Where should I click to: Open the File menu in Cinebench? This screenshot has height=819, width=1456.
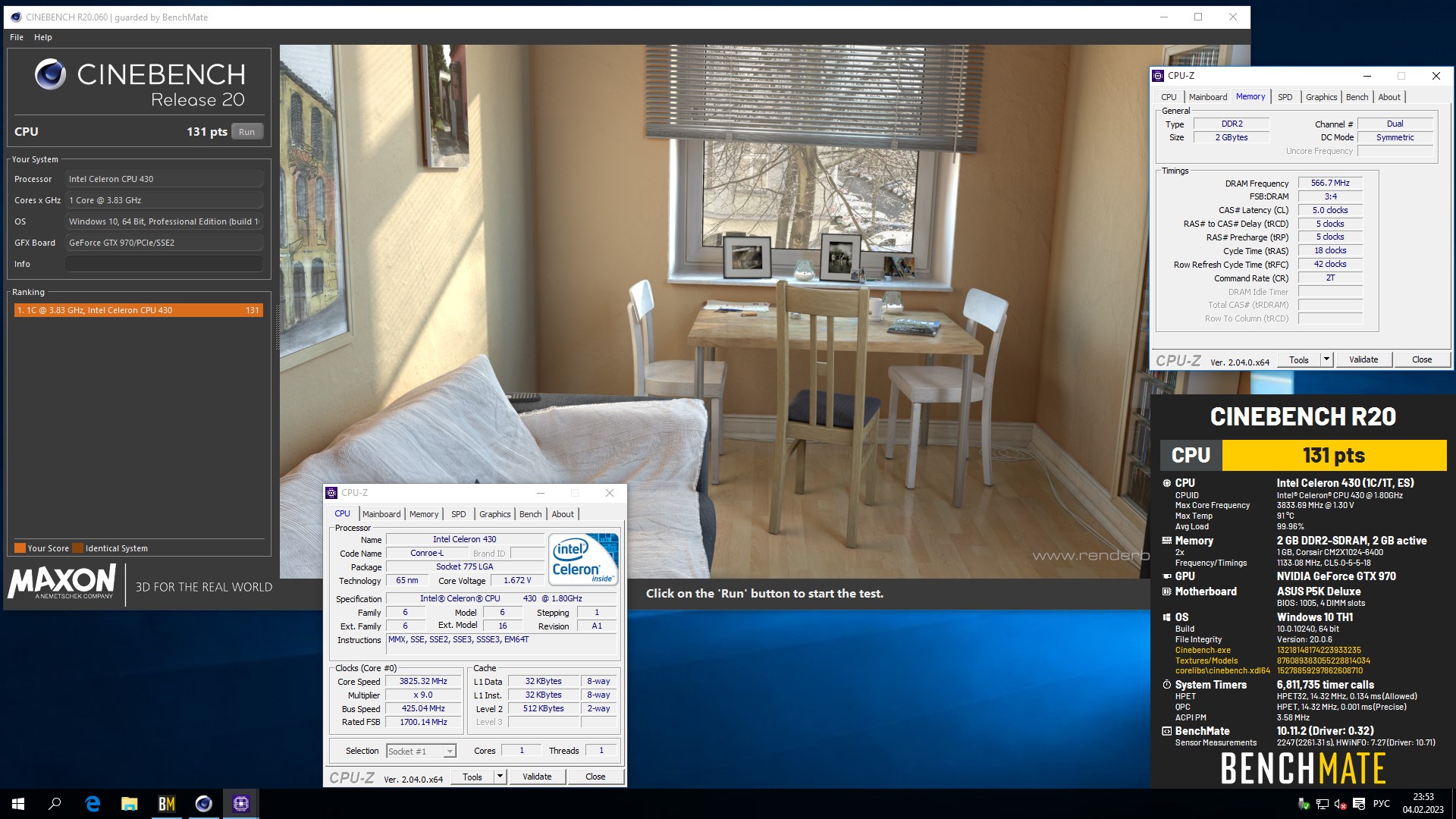tap(17, 37)
